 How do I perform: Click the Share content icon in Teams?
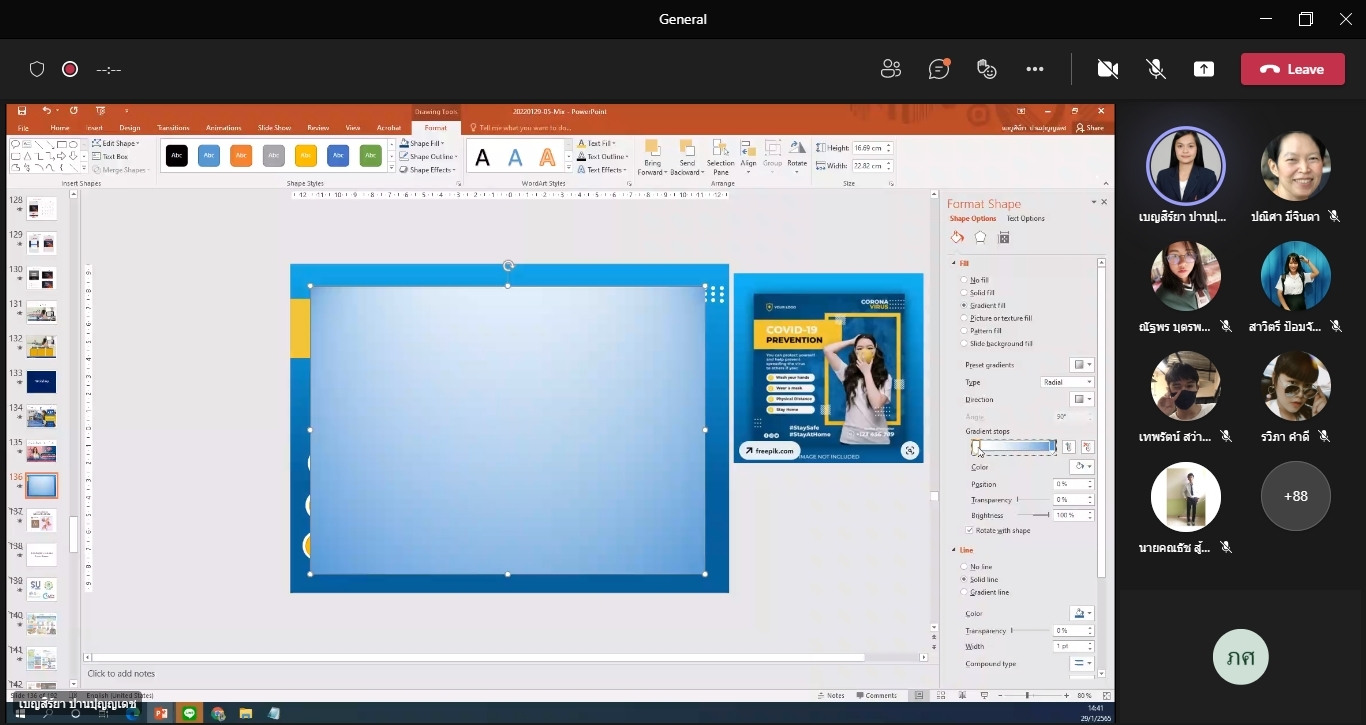[1204, 69]
